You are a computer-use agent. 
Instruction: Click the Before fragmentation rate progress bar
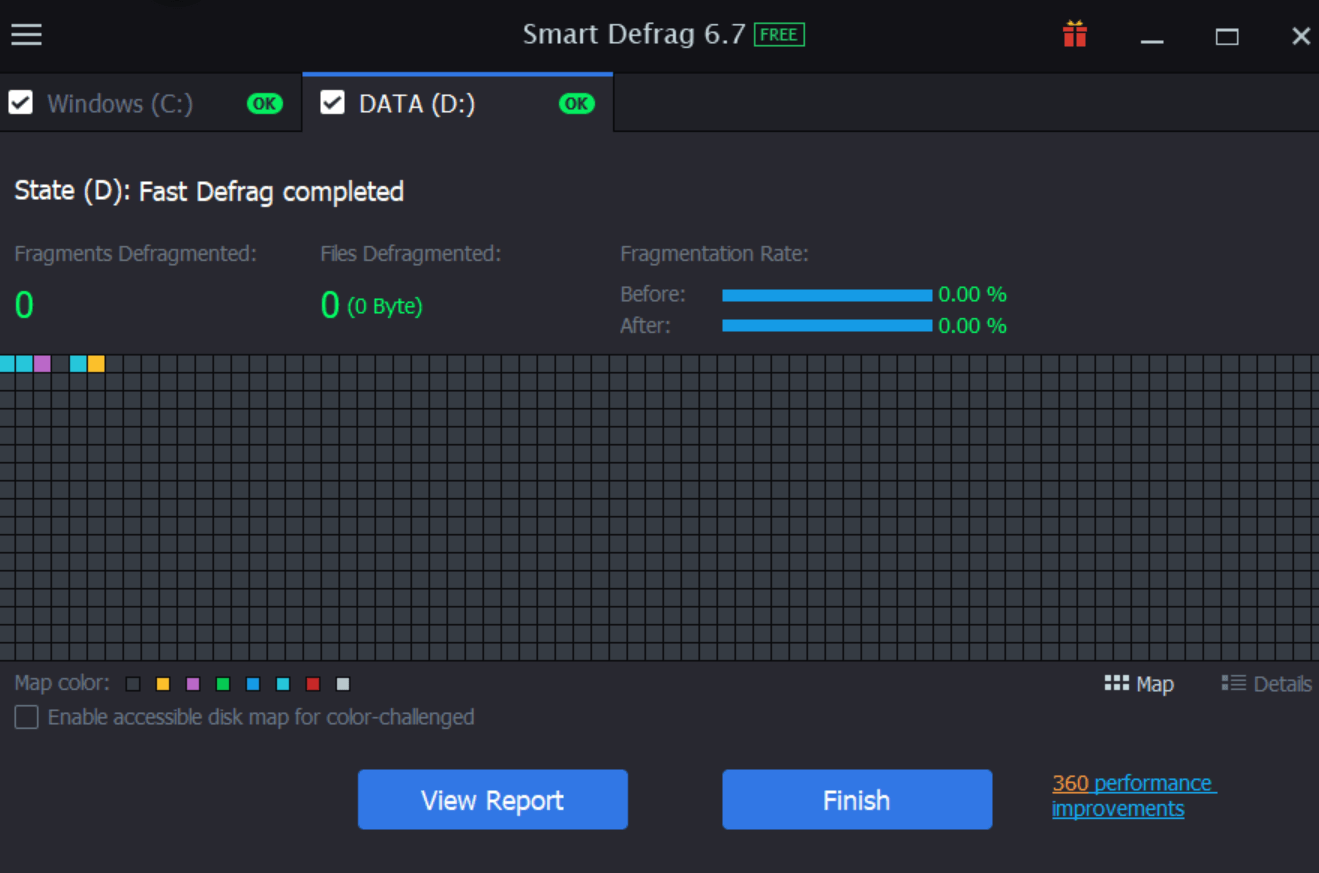coord(827,294)
